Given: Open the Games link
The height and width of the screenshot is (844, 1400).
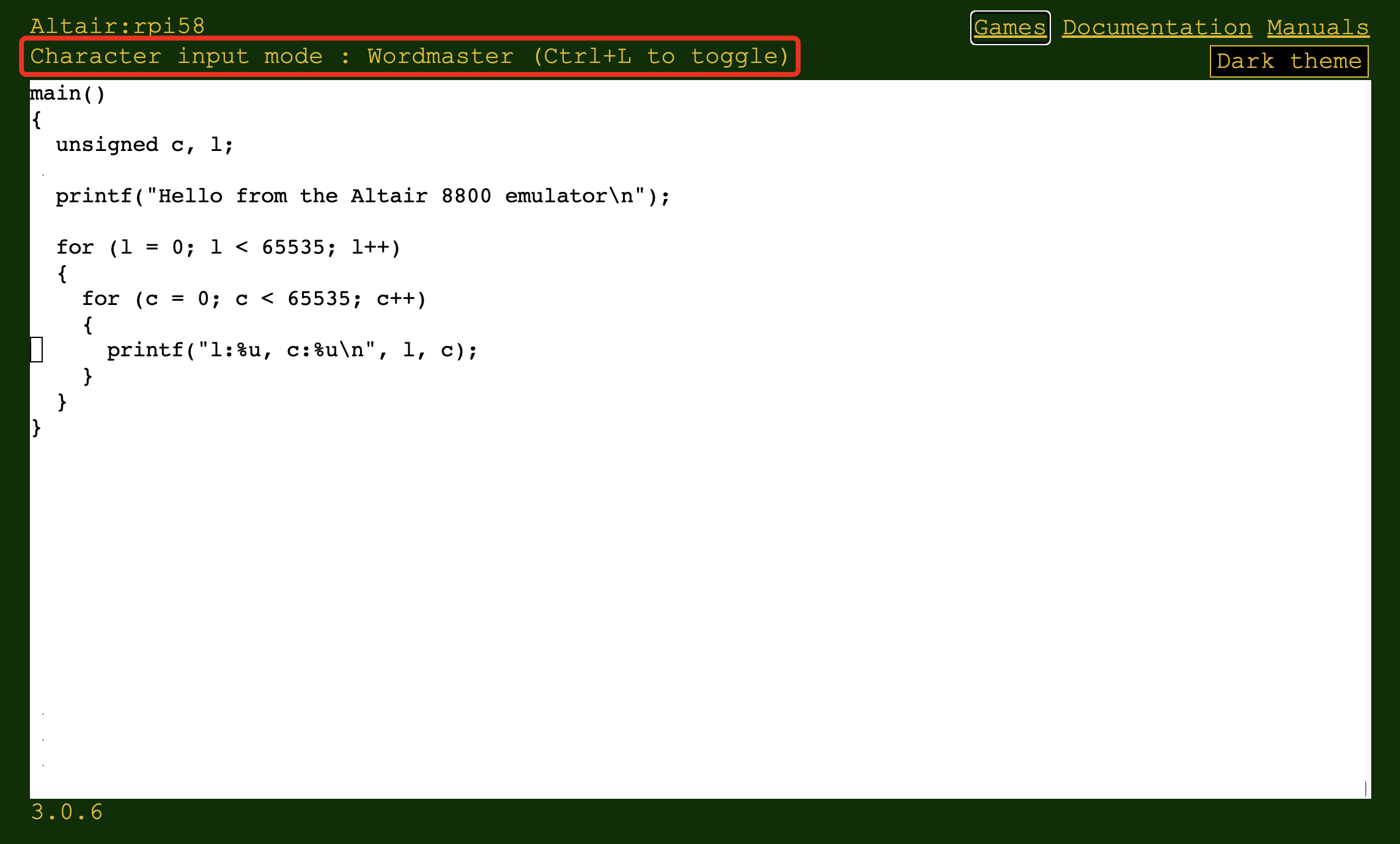Looking at the screenshot, I should [1009, 28].
